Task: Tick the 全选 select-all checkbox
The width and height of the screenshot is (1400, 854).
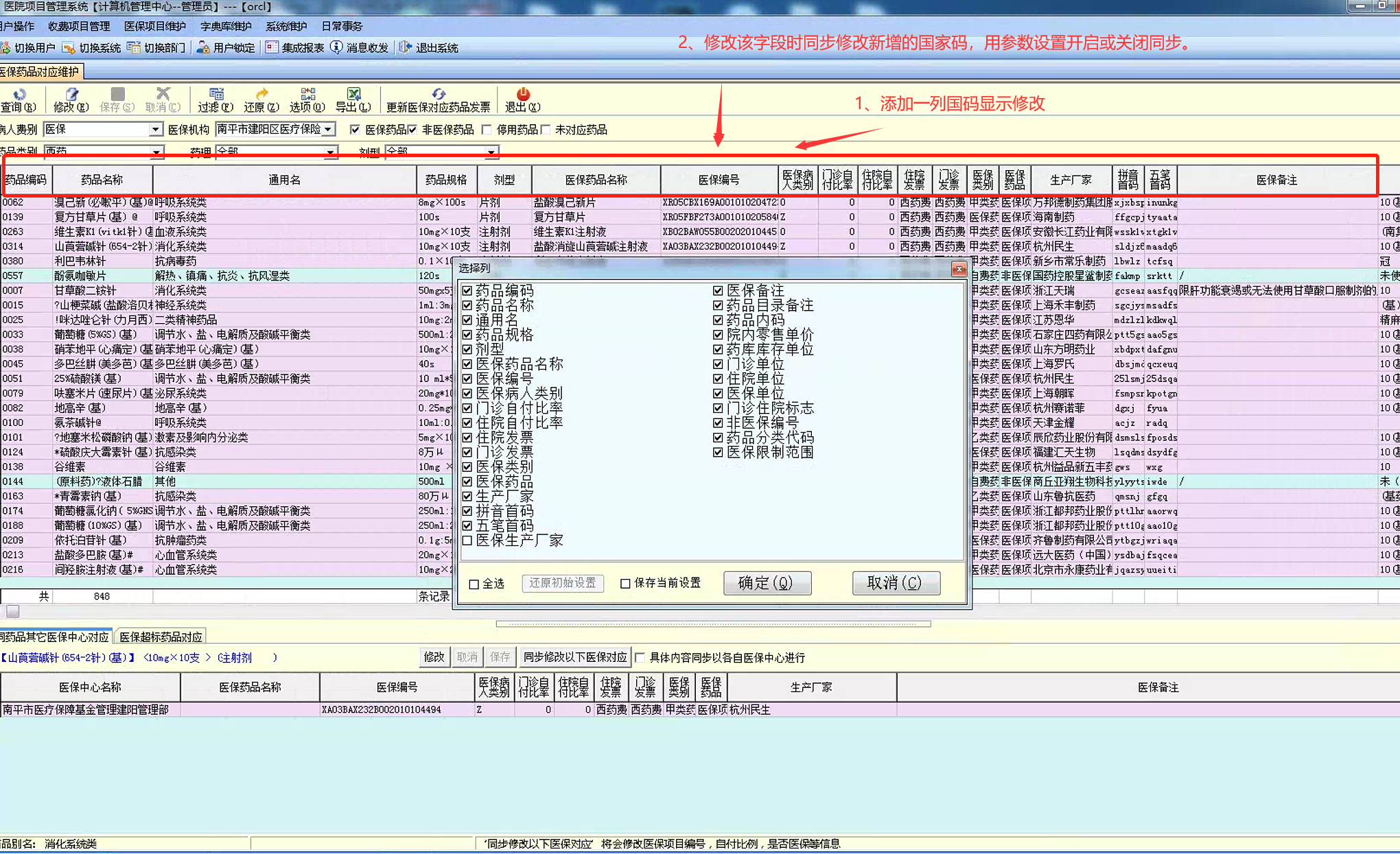Action: (474, 584)
